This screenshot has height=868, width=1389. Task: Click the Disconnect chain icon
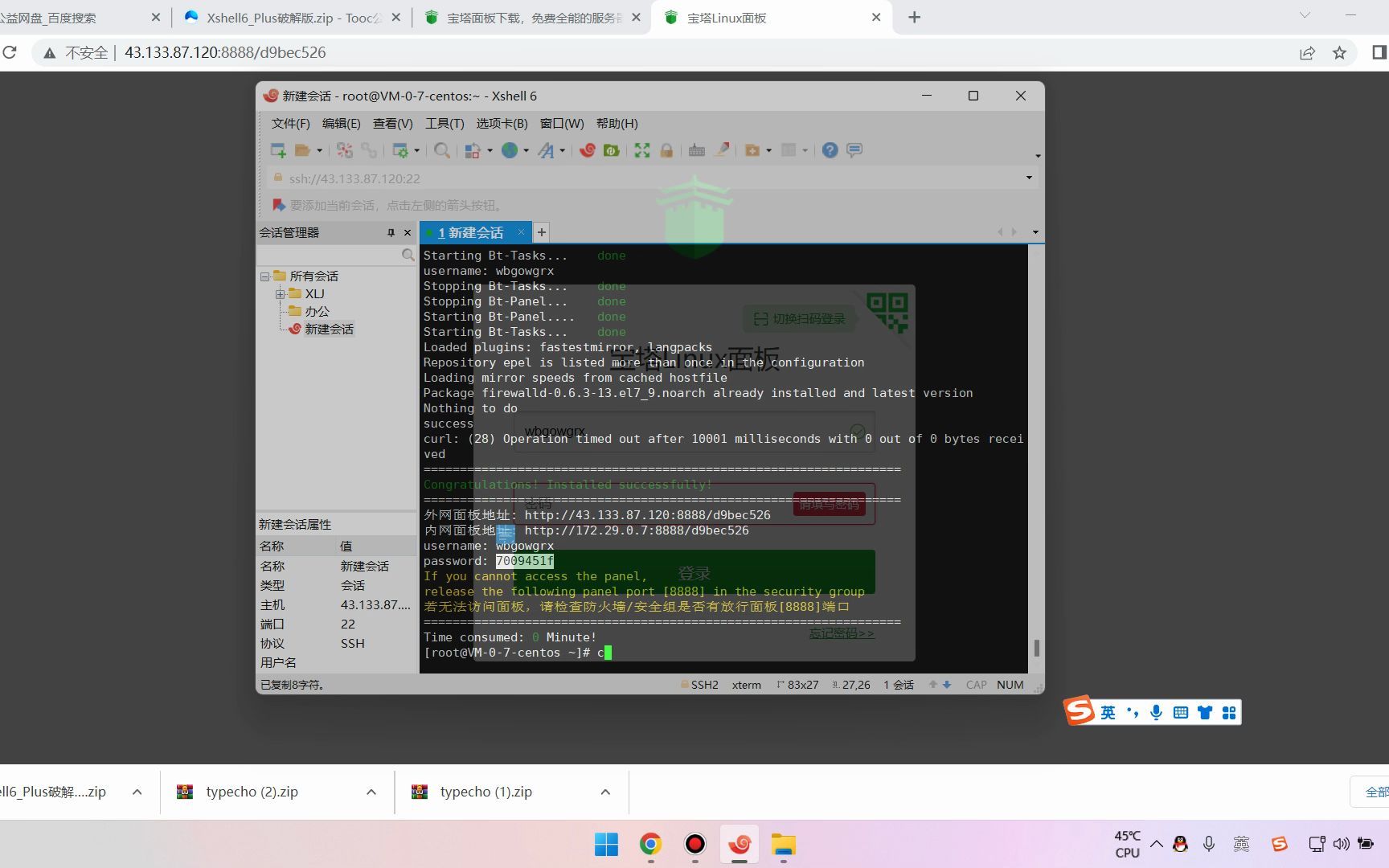(369, 150)
